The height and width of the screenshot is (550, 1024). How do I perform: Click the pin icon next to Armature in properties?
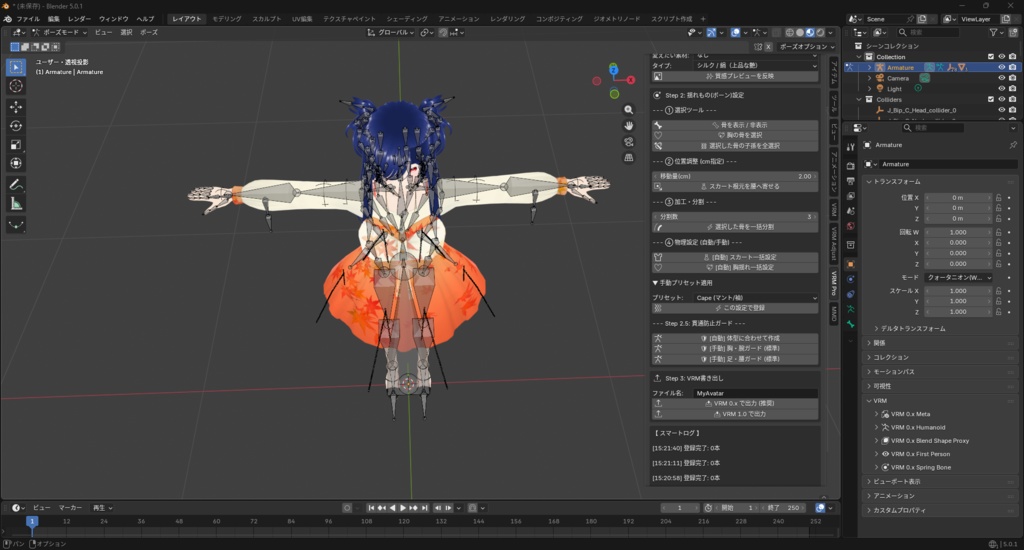(1013, 145)
